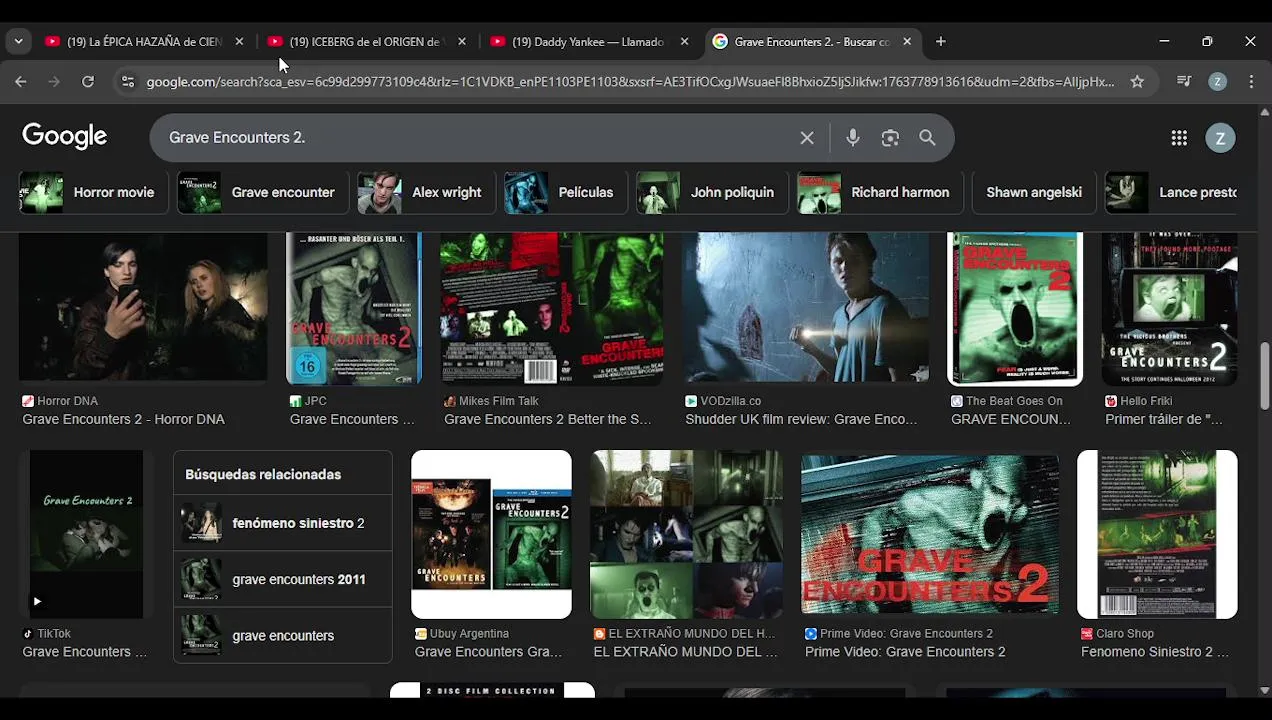This screenshot has height=720, width=1272.
Task: Open the Mikes Film Talk image thumbnail
Action: (x=552, y=308)
